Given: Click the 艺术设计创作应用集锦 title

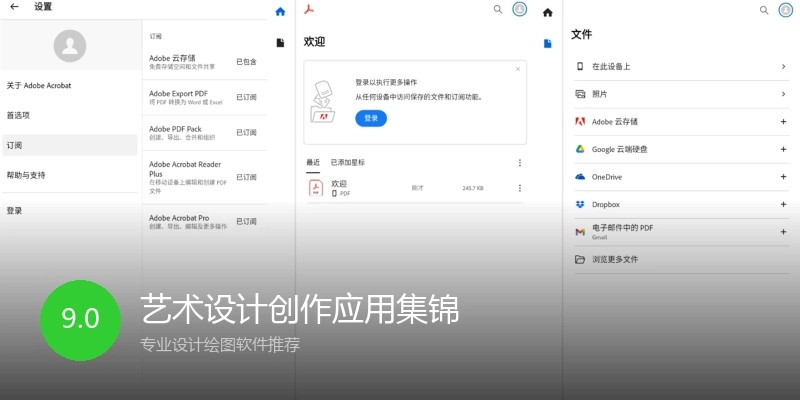Looking at the screenshot, I should [299, 309].
